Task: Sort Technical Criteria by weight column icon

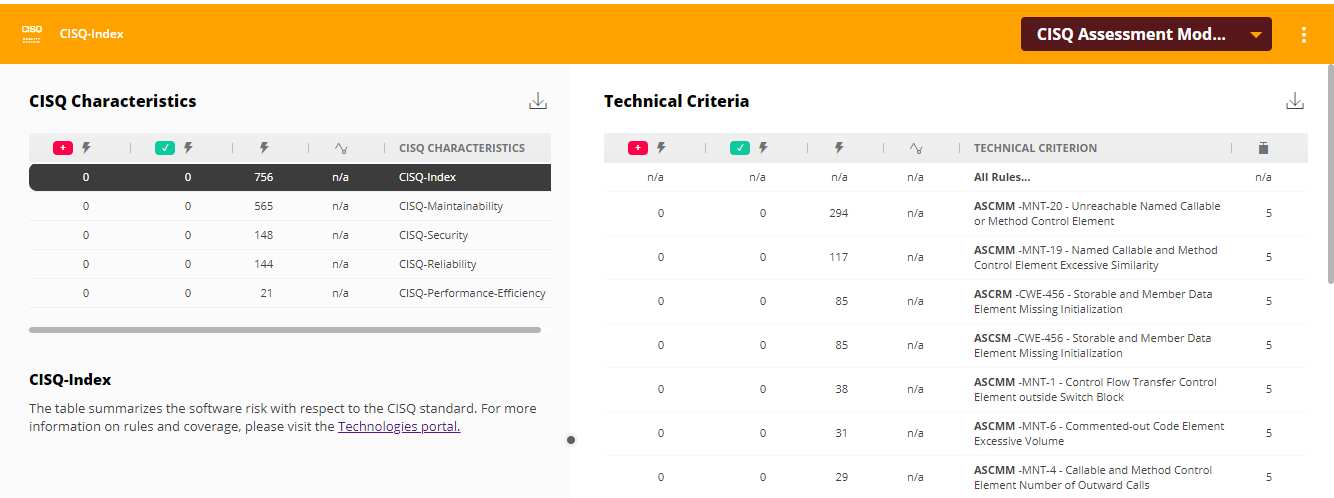Action: [1263, 148]
